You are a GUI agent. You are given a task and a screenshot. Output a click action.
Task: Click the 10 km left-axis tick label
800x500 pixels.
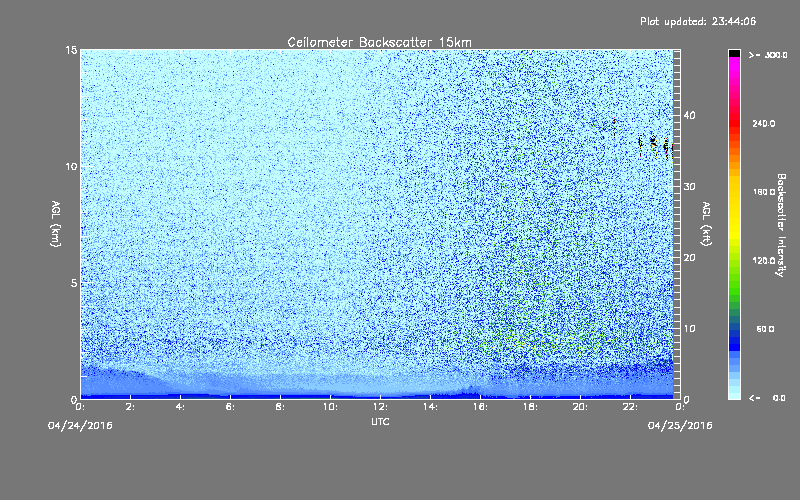pos(71,167)
